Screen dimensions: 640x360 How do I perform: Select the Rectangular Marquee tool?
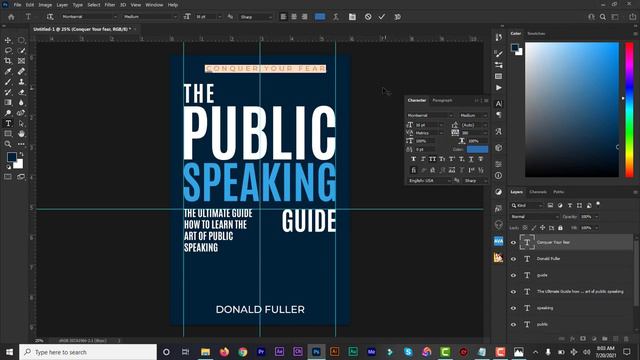coord(21,40)
